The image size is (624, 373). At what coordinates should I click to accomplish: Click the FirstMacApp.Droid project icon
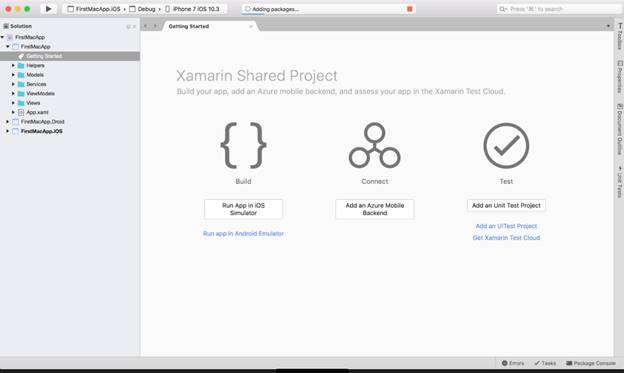(16, 122)
